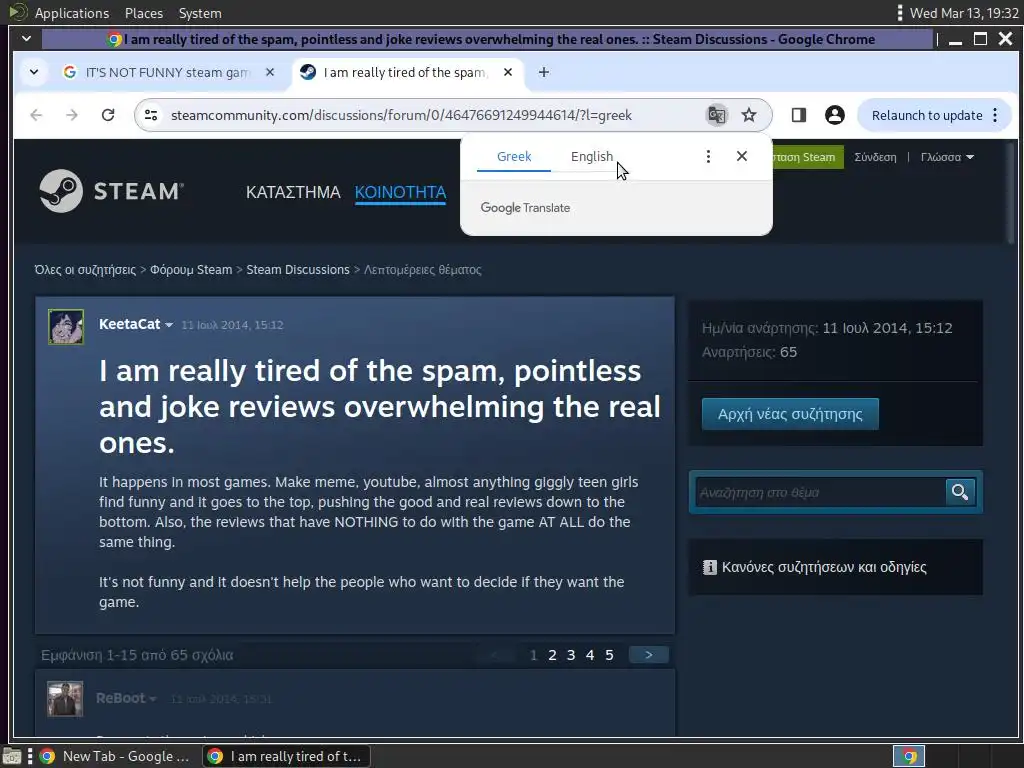Open the tab search chevron in Chrome
Image resolution: width=1024 pixels, height=768 pixels.
click(34, 72)
